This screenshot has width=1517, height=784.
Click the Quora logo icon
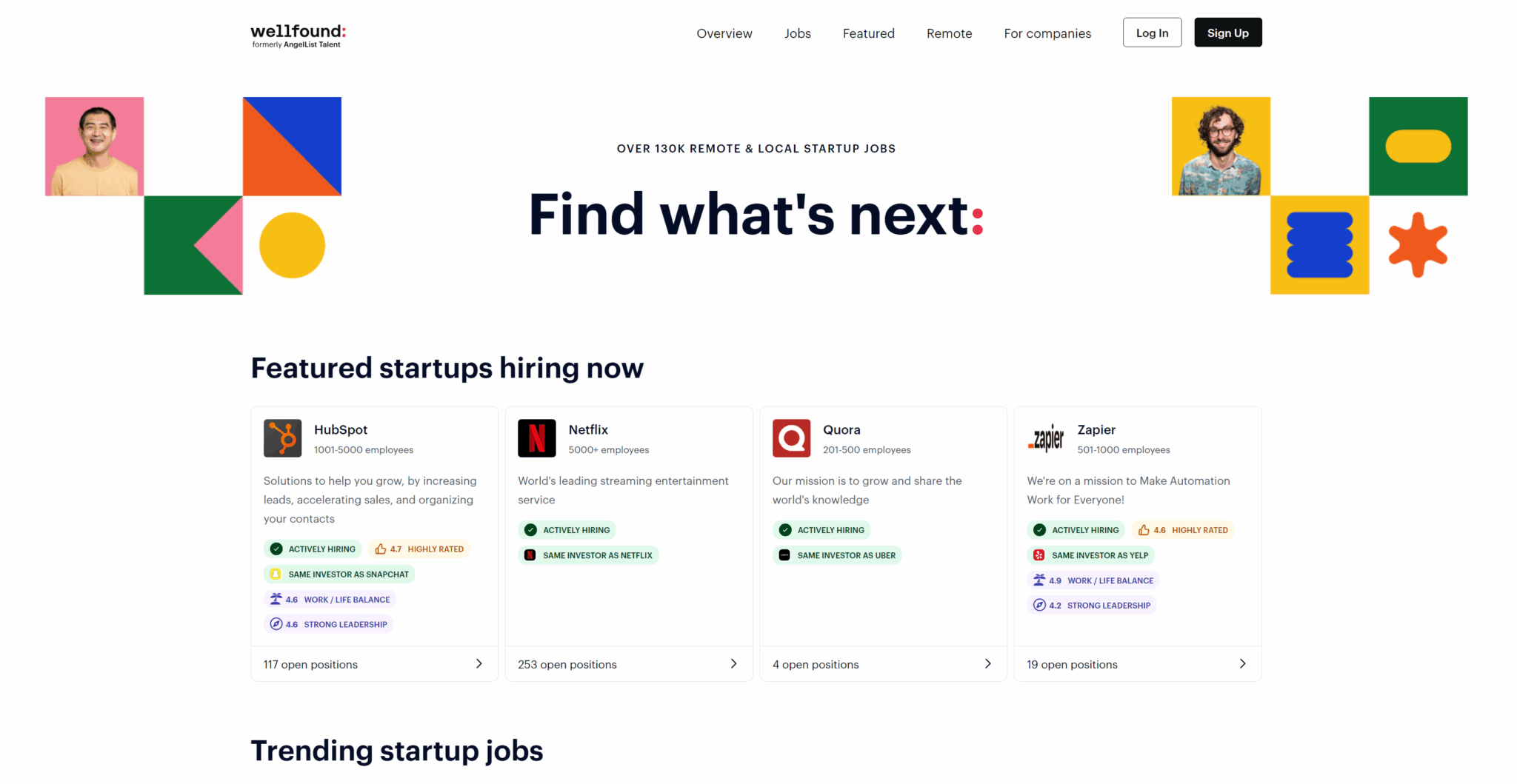click(x=791, y=438)
